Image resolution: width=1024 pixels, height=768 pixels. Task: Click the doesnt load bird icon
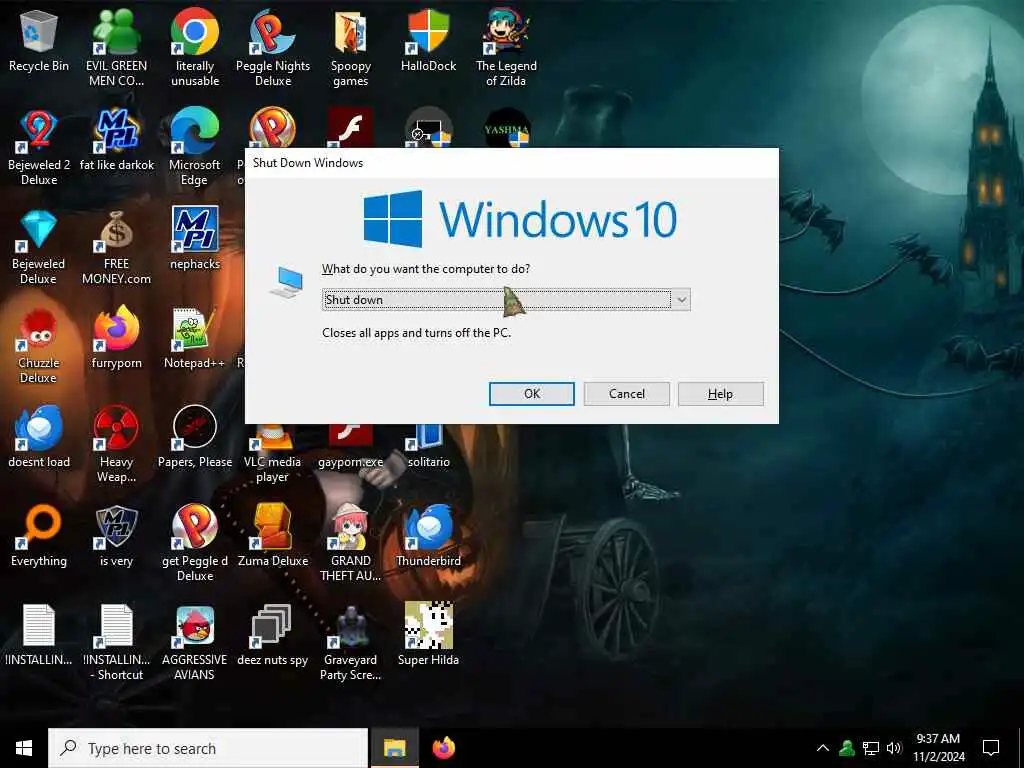click(x=39, y=436)
